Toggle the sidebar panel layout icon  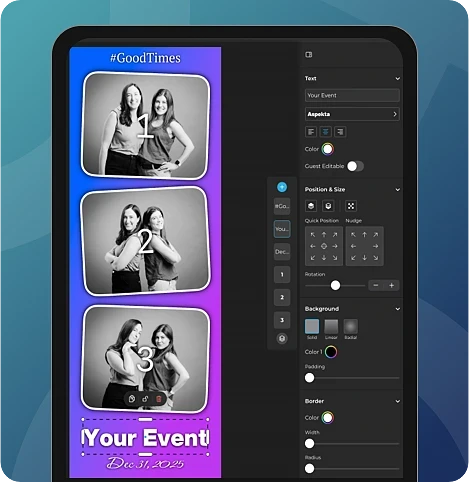(x=309, y=55)
